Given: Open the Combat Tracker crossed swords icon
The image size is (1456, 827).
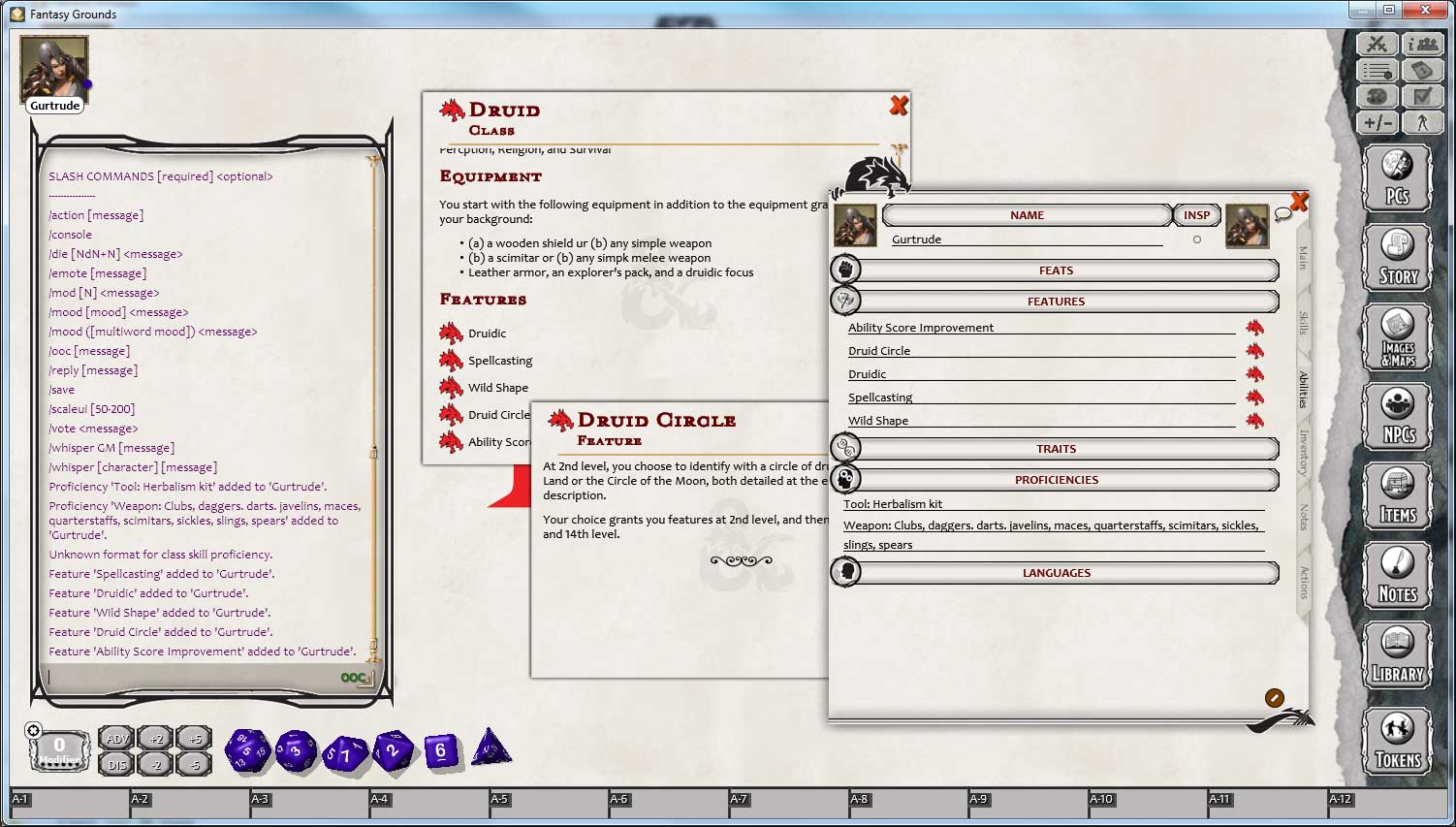Looking at the screenshot, I should [x=1377, y=44].
